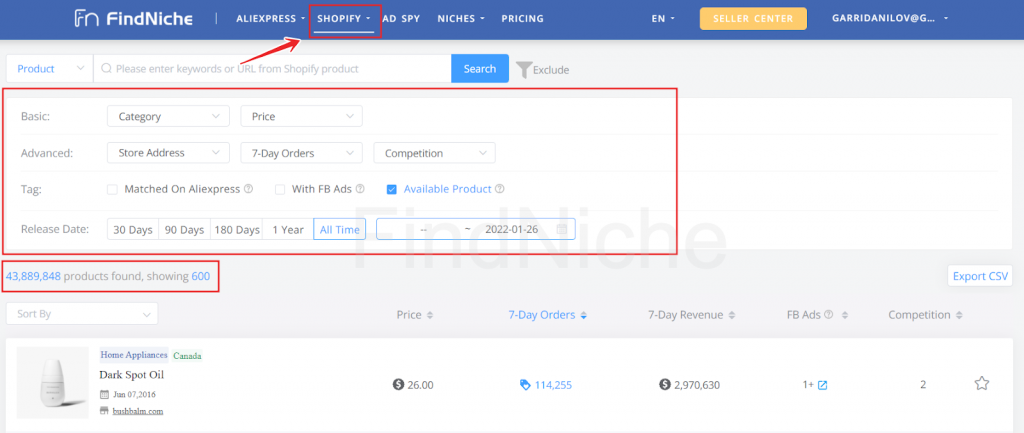Screen dimensions: 1024x433
Task: Expand the Category dropdown
Action: [x=168, y=116]
